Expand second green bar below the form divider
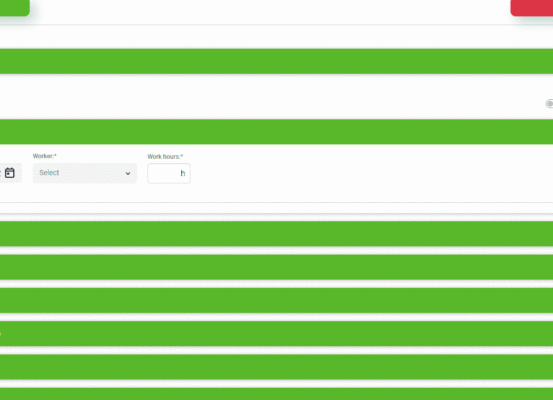Screen dimensions: 553x400 click(x=276, y=267)
